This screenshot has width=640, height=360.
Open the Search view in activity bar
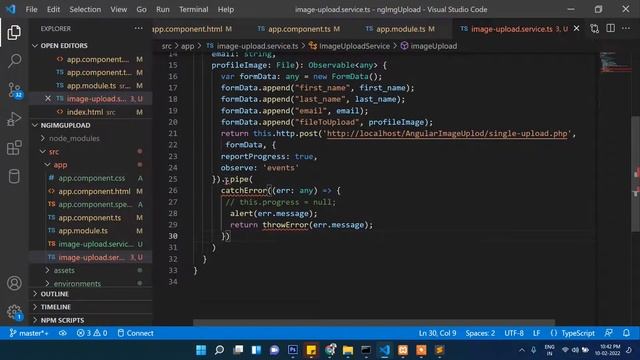click(x=14, y=61)
